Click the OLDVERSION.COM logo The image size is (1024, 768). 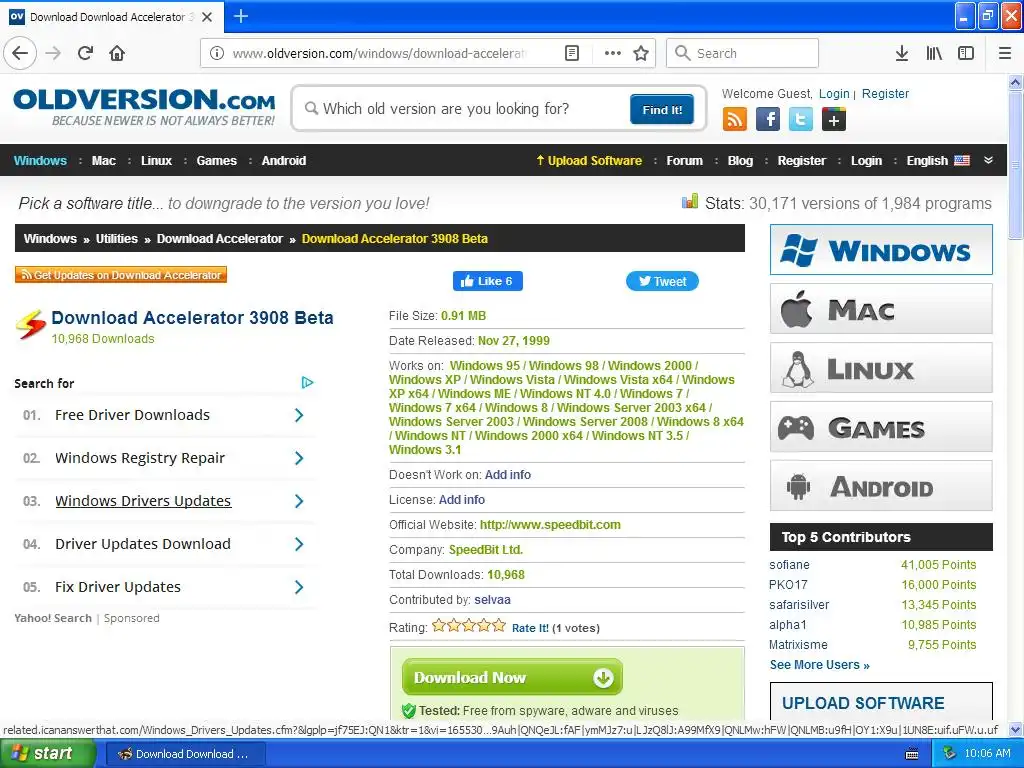[x=144, y=108]
